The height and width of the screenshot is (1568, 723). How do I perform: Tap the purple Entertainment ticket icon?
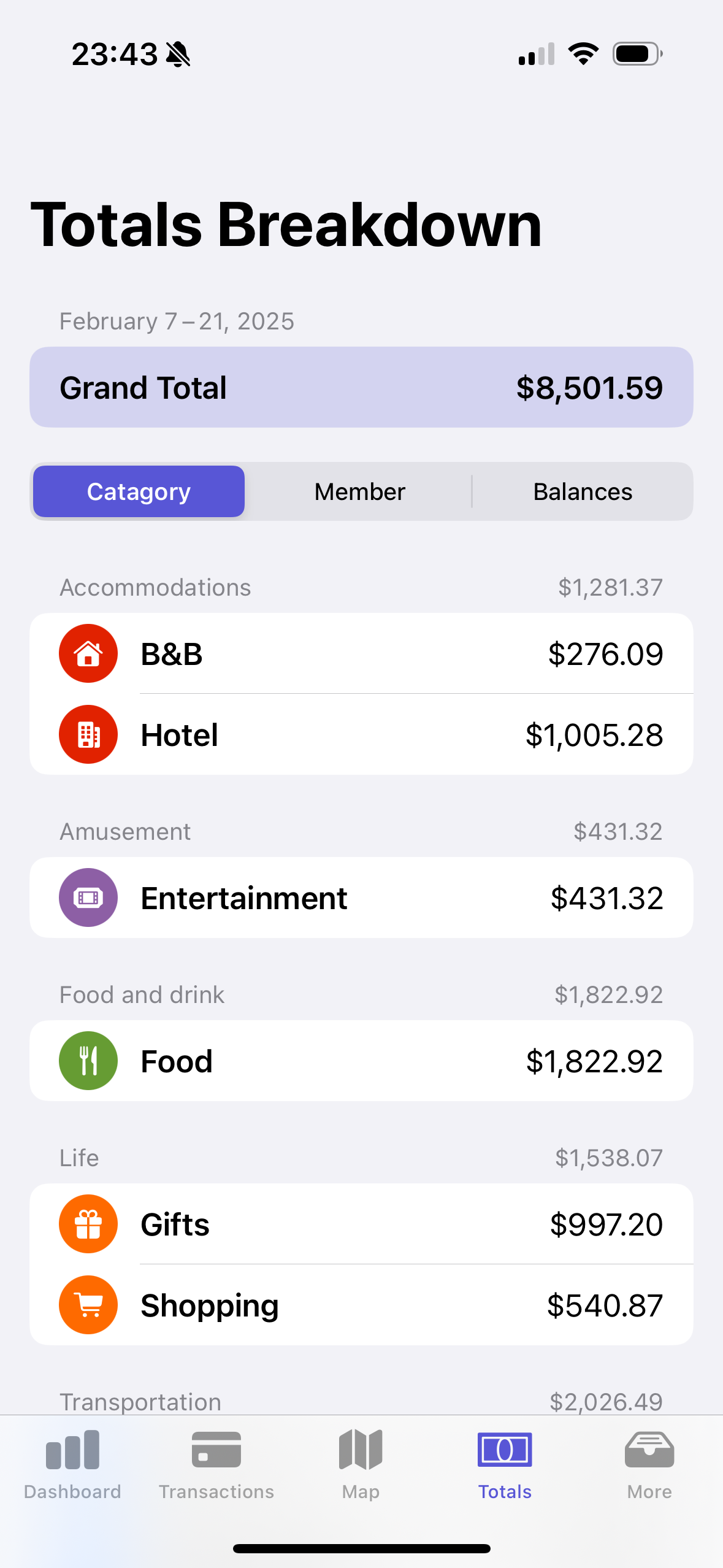click(88, 897)
